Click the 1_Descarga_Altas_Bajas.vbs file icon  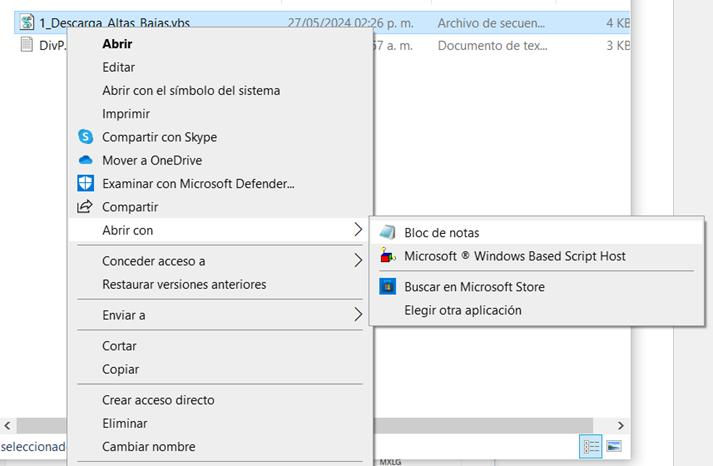coord(27,21)
